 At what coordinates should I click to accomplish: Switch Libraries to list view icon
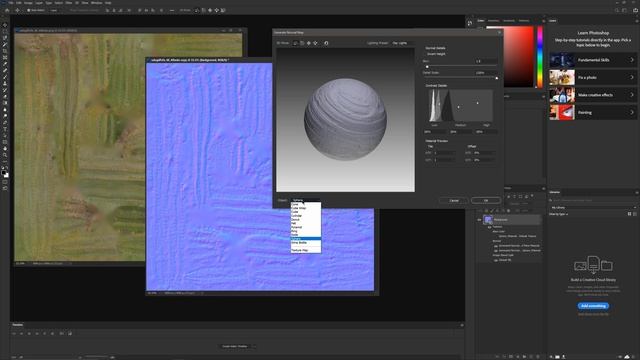[635, 214]
